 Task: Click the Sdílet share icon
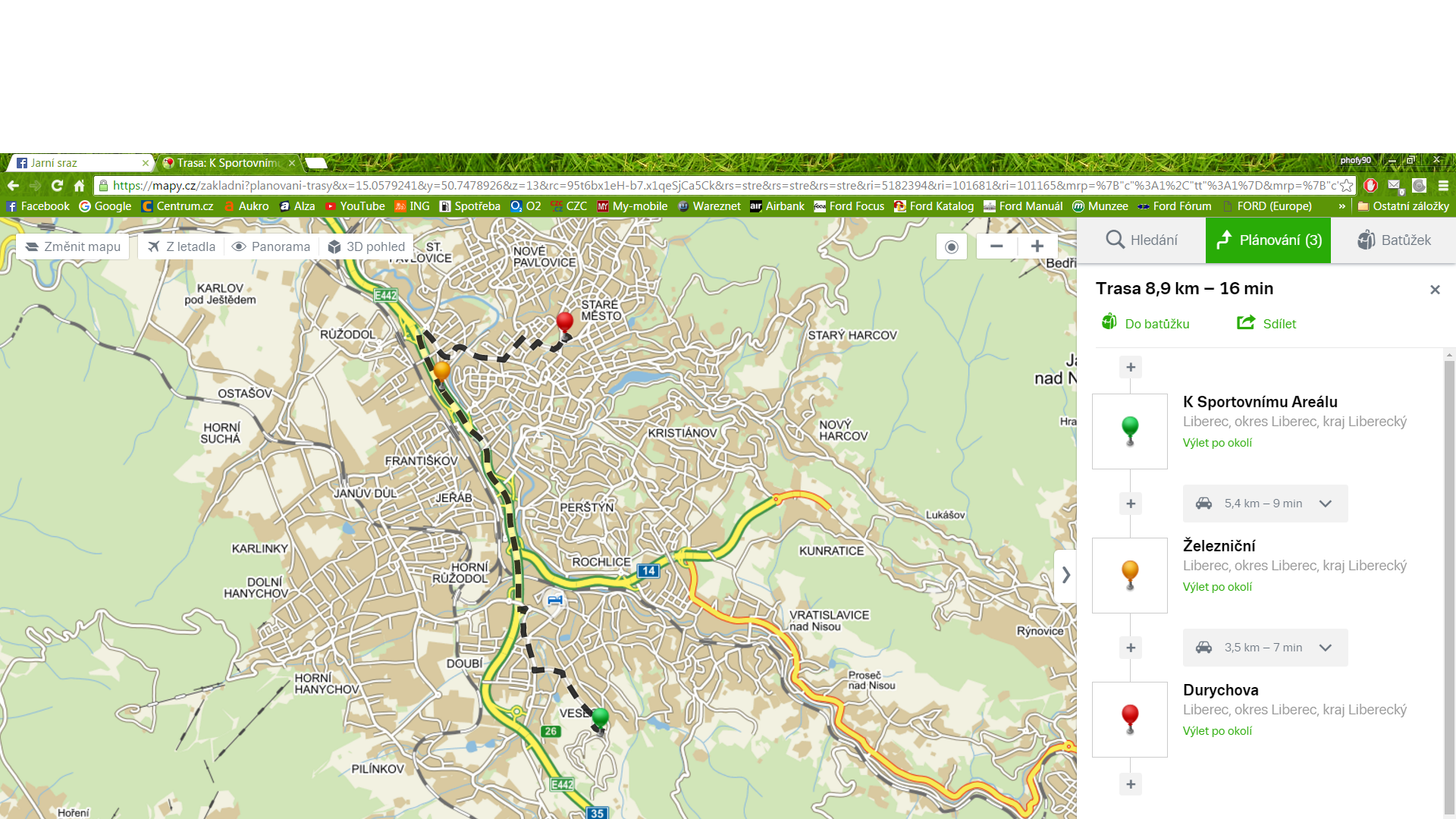1246,323
